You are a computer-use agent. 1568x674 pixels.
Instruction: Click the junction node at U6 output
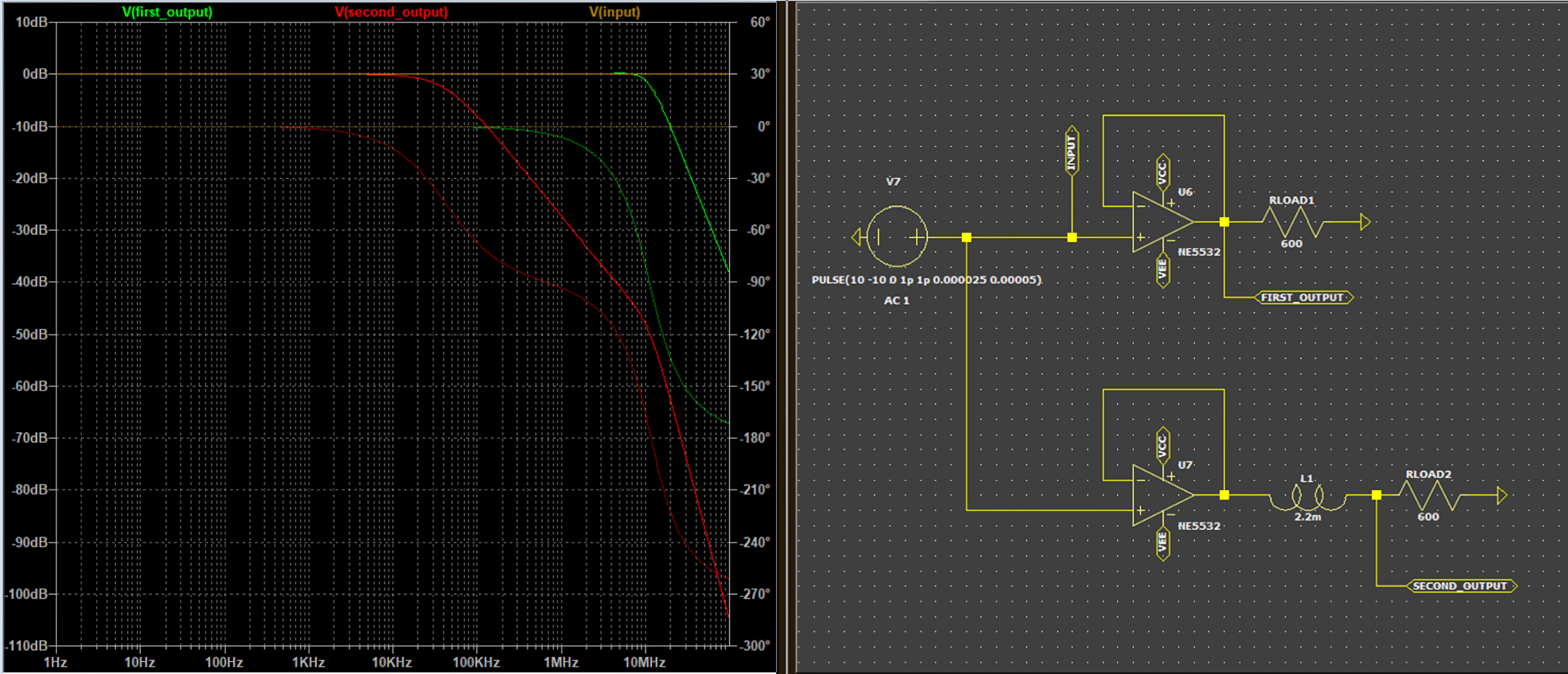[1224, 222]
